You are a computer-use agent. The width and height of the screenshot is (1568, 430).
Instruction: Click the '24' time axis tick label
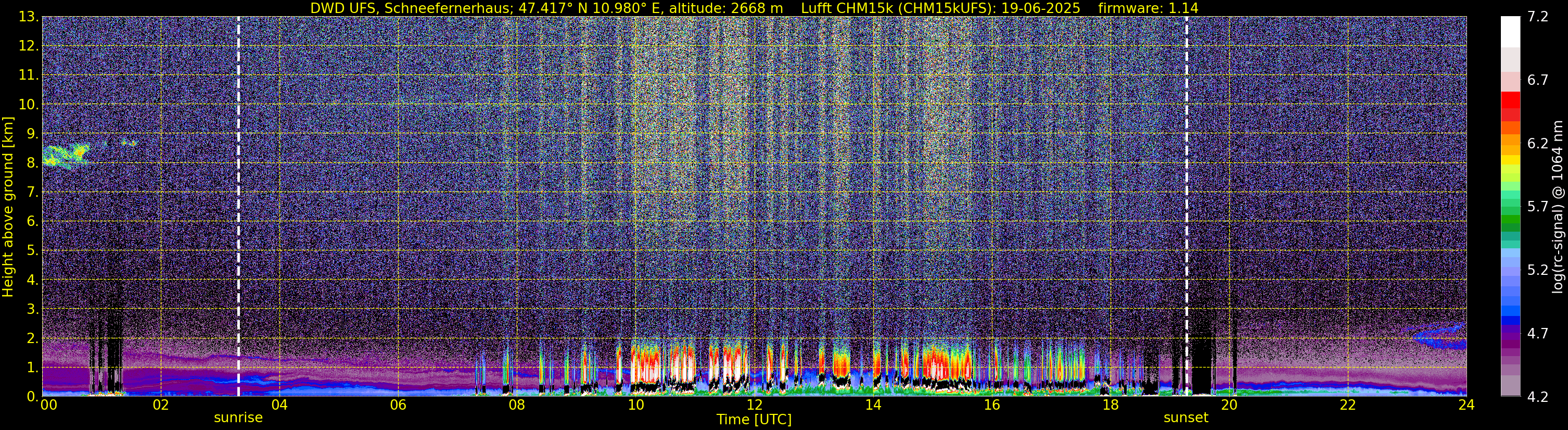point(1467,405)
